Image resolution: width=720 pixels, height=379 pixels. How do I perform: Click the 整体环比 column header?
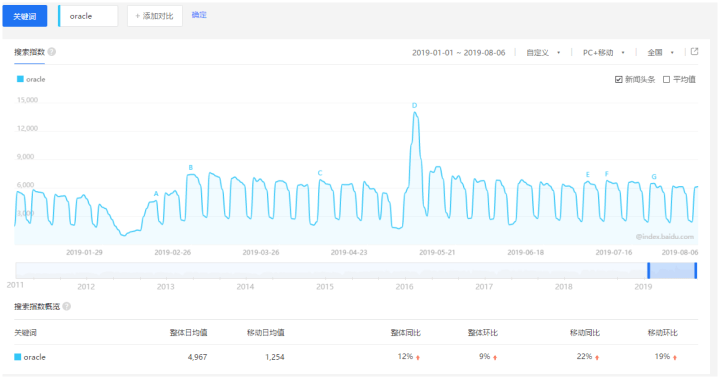483,333
